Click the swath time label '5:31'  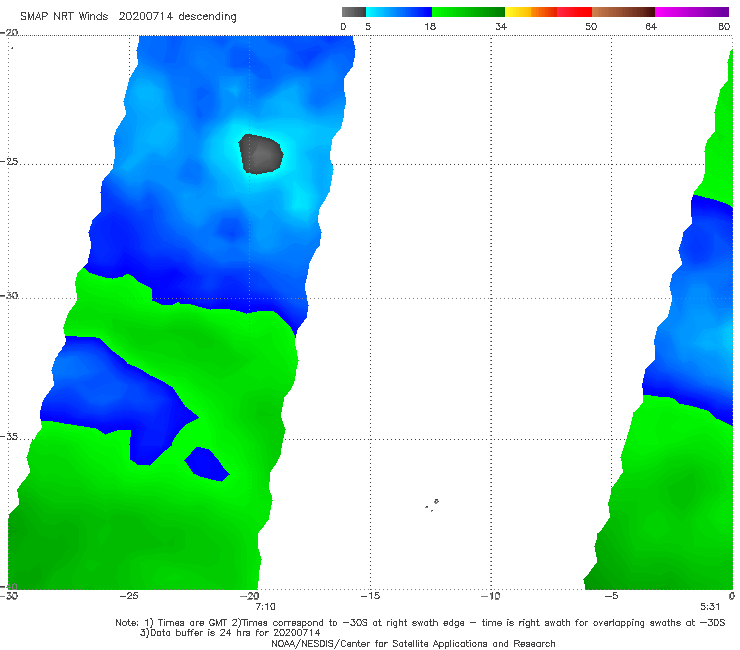[710, 607]
